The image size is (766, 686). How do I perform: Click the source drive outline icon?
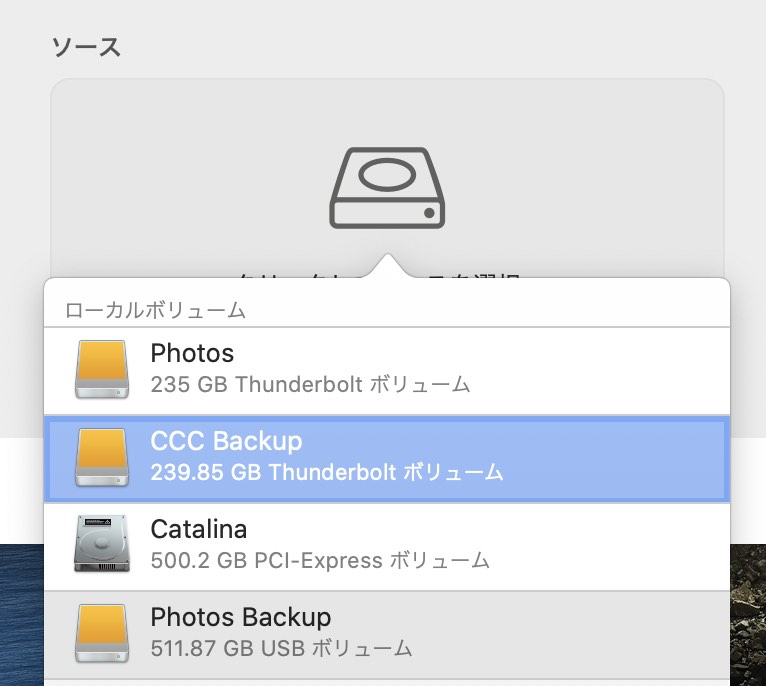(387, 188)
